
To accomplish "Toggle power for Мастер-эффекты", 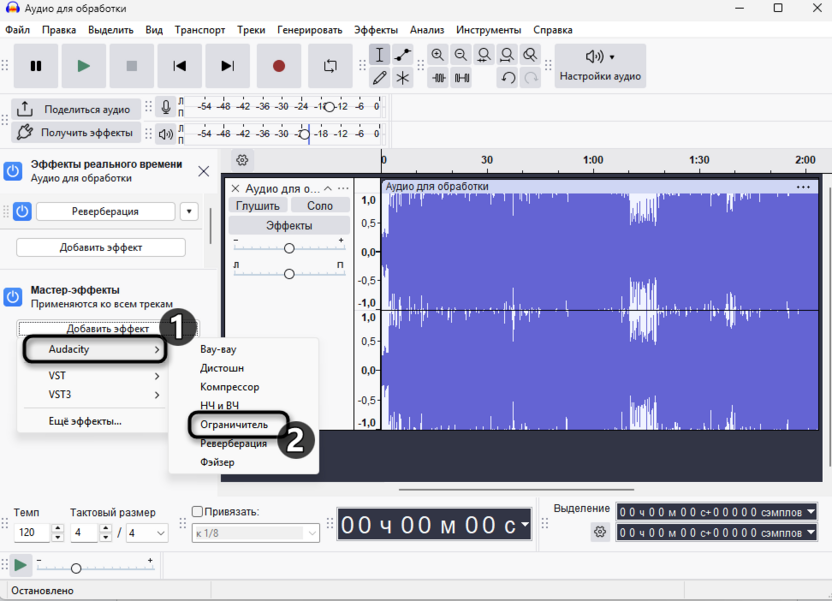I will 13,297.
